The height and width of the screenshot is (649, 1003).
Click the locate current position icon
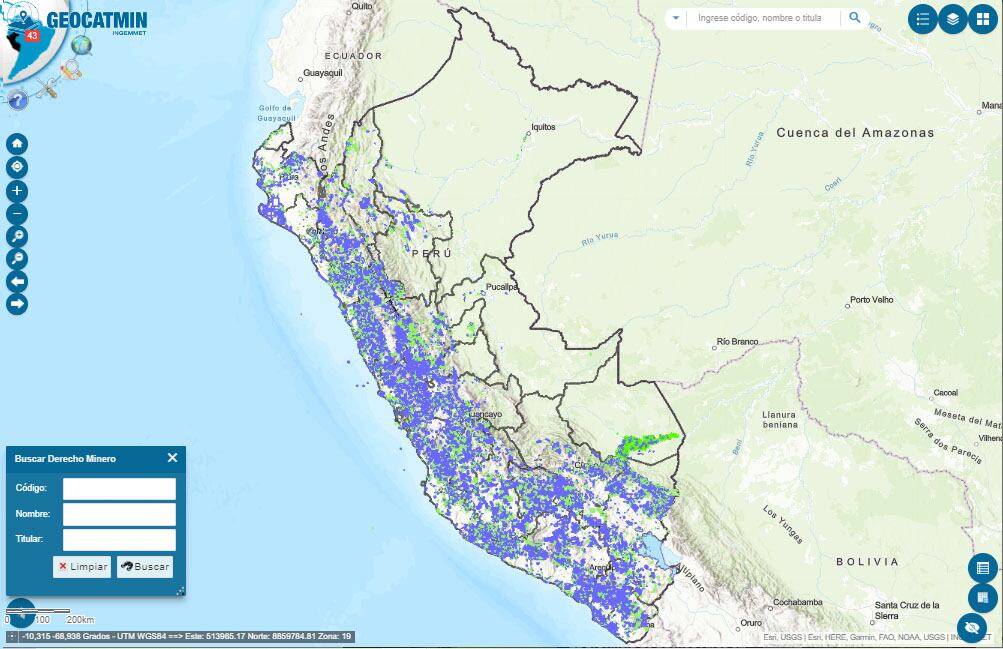coord(16,167)
